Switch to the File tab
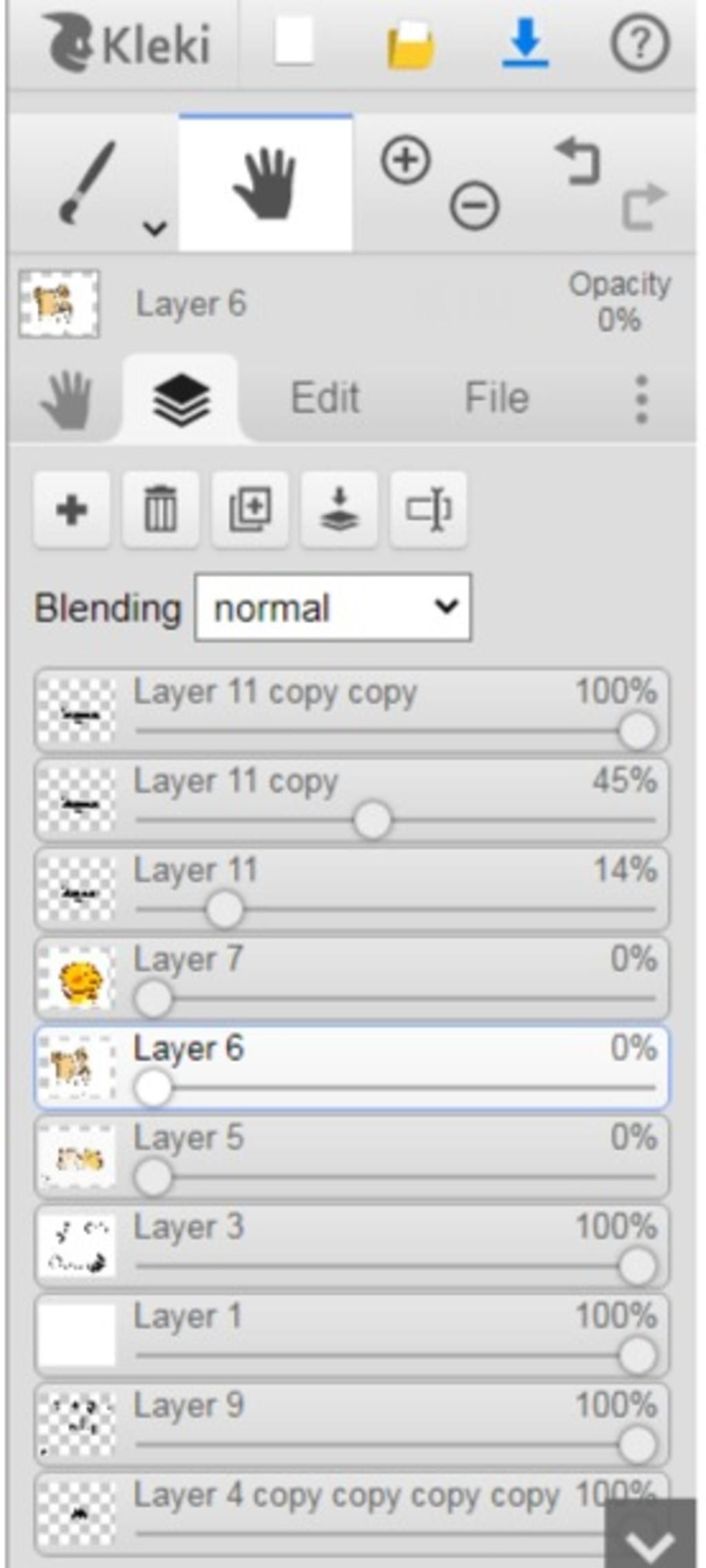The width and height of the screenshot is (706, 1568). (496, 398)
